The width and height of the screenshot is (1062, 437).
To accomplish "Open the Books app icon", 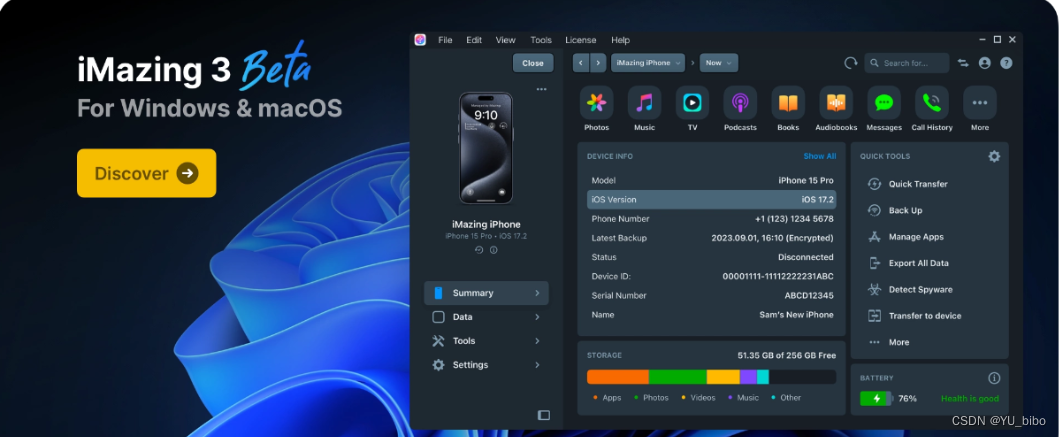I will point(788,103).
